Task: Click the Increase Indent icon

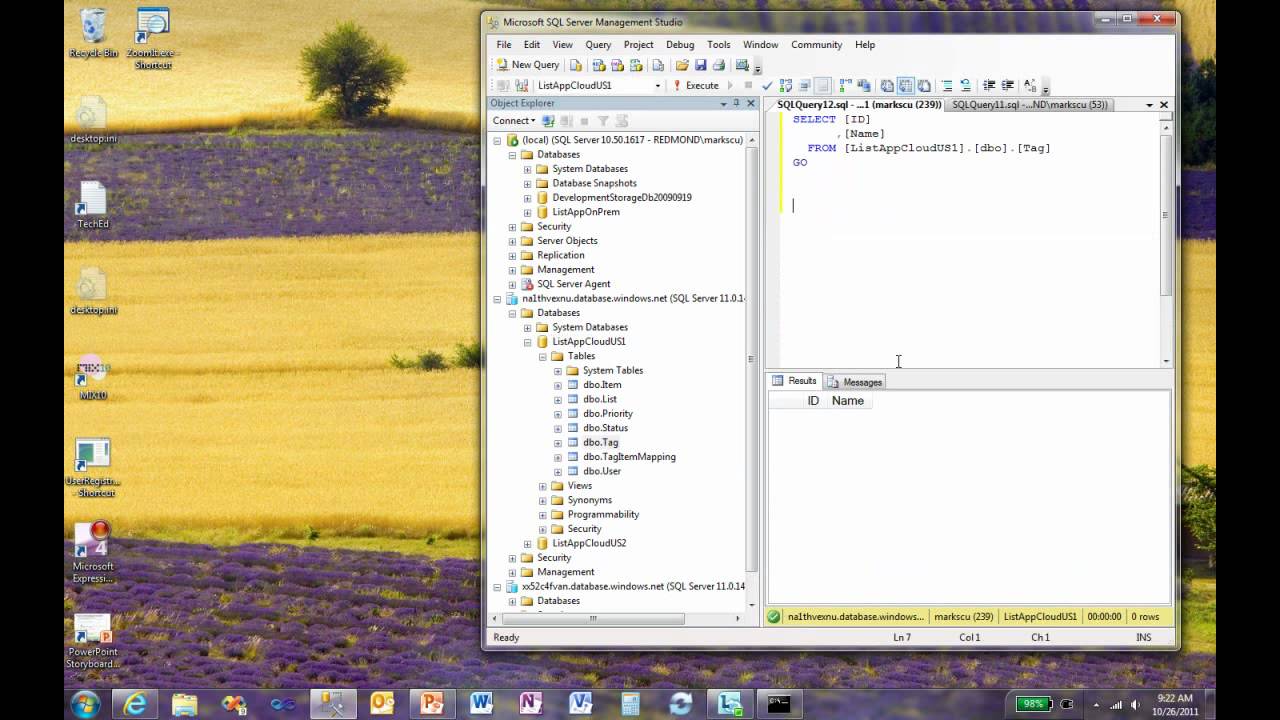Action: point(1006,86)
